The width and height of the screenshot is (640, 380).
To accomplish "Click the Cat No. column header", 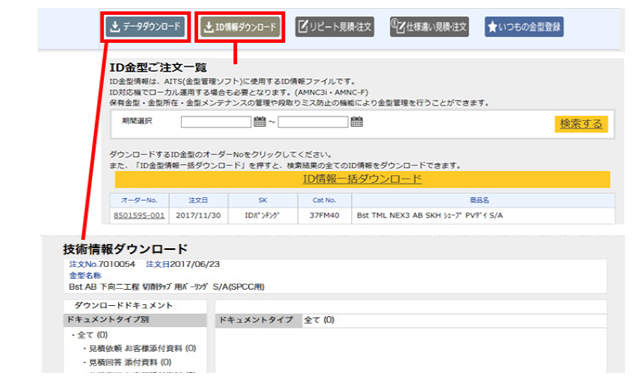I will click(x=324, y=200).
